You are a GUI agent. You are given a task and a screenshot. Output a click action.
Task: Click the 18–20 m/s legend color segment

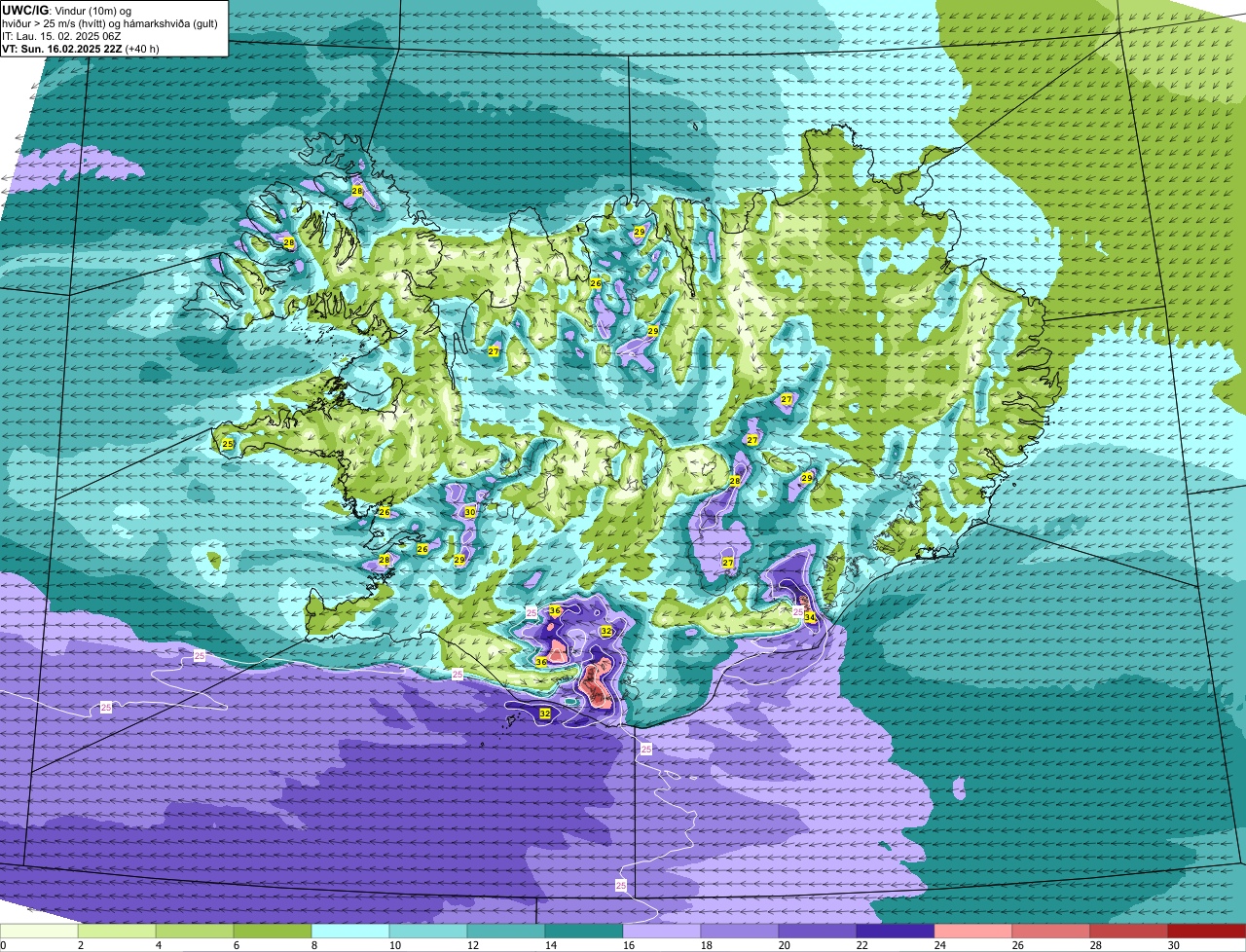coord(740,931)
